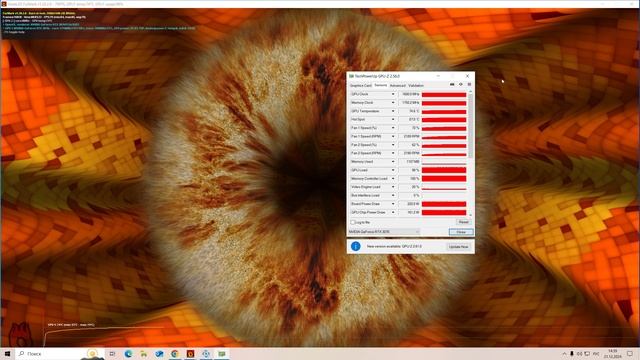Viewport: 640px width, 360px height.
Task: Click the Hot Spot value field
Action: [x=409, y=119]
